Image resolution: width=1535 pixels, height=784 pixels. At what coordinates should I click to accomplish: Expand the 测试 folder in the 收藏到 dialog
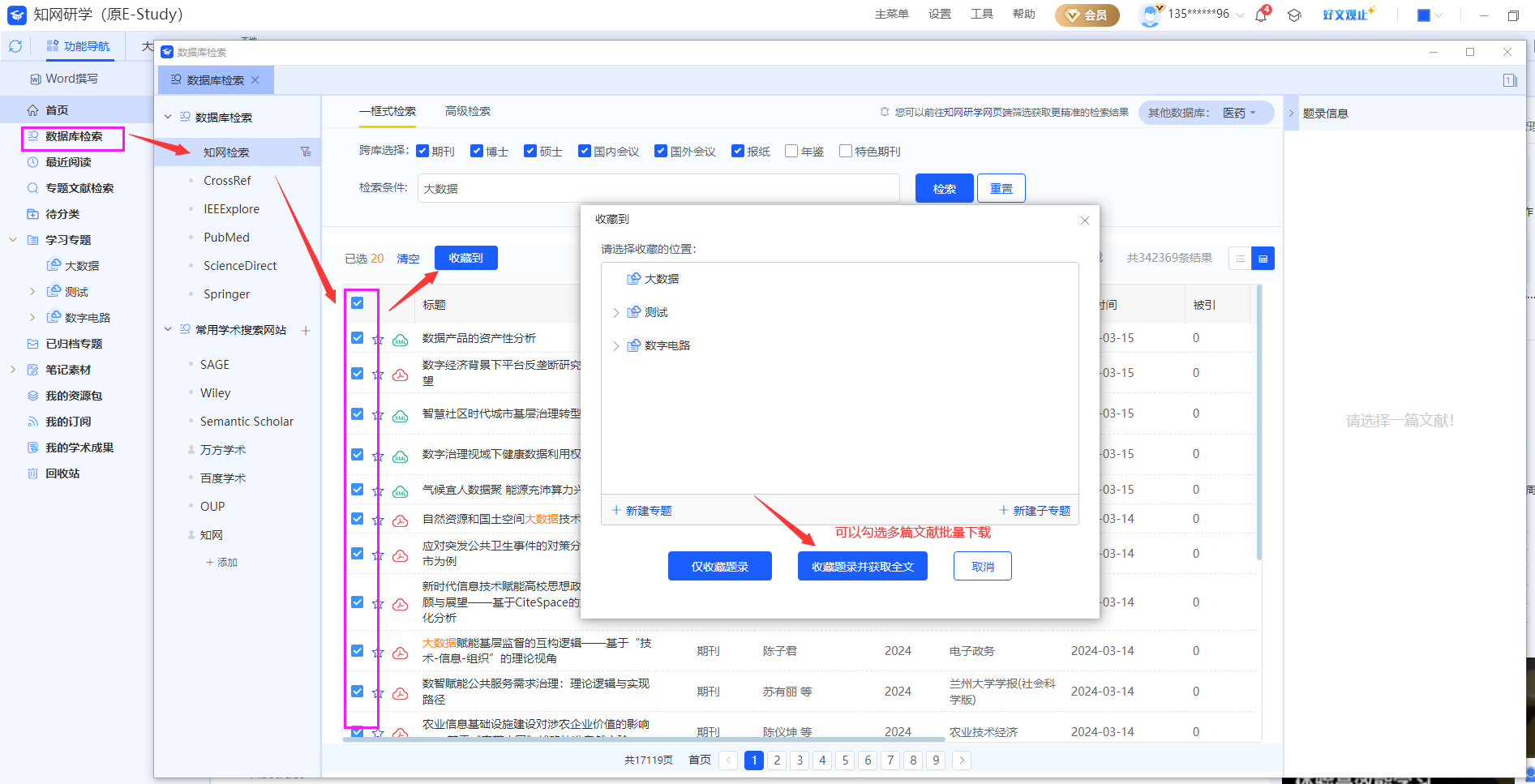pos(616,312)
